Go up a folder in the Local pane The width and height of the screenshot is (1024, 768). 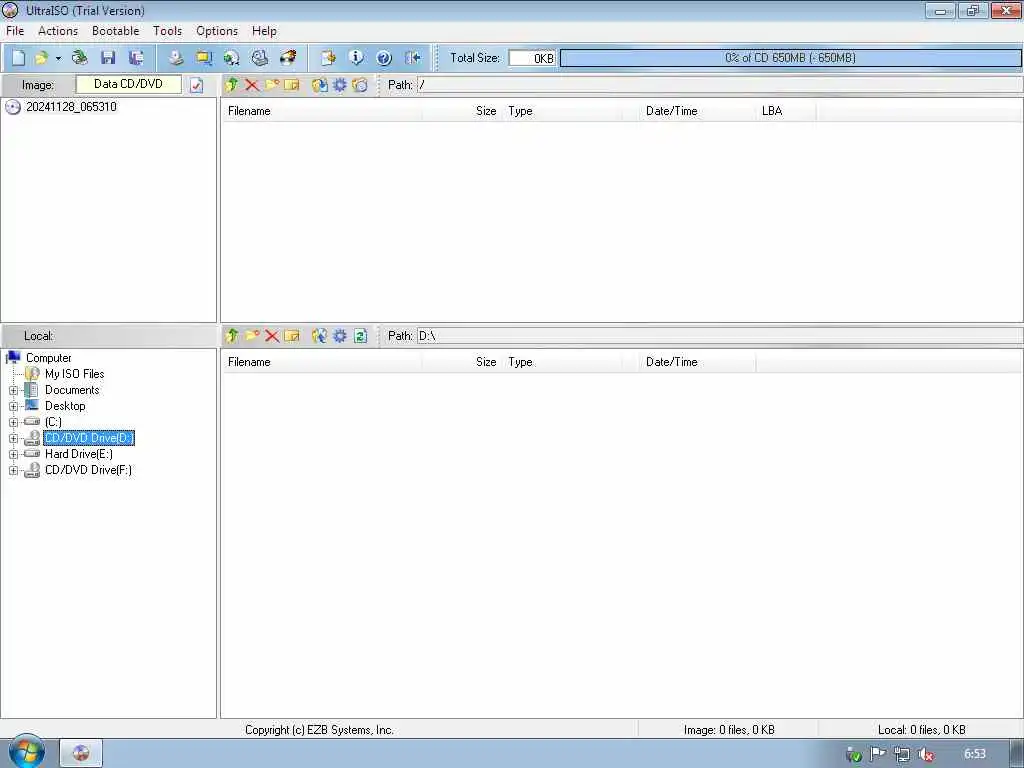[x=232, y=336]
